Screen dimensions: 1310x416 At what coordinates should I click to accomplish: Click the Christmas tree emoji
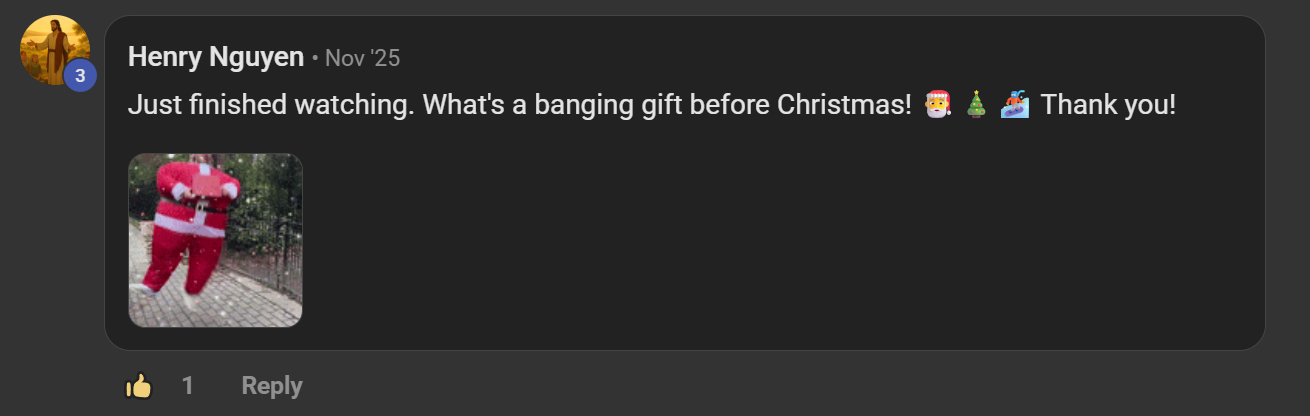pyautogui.click(x=976, y=104)
